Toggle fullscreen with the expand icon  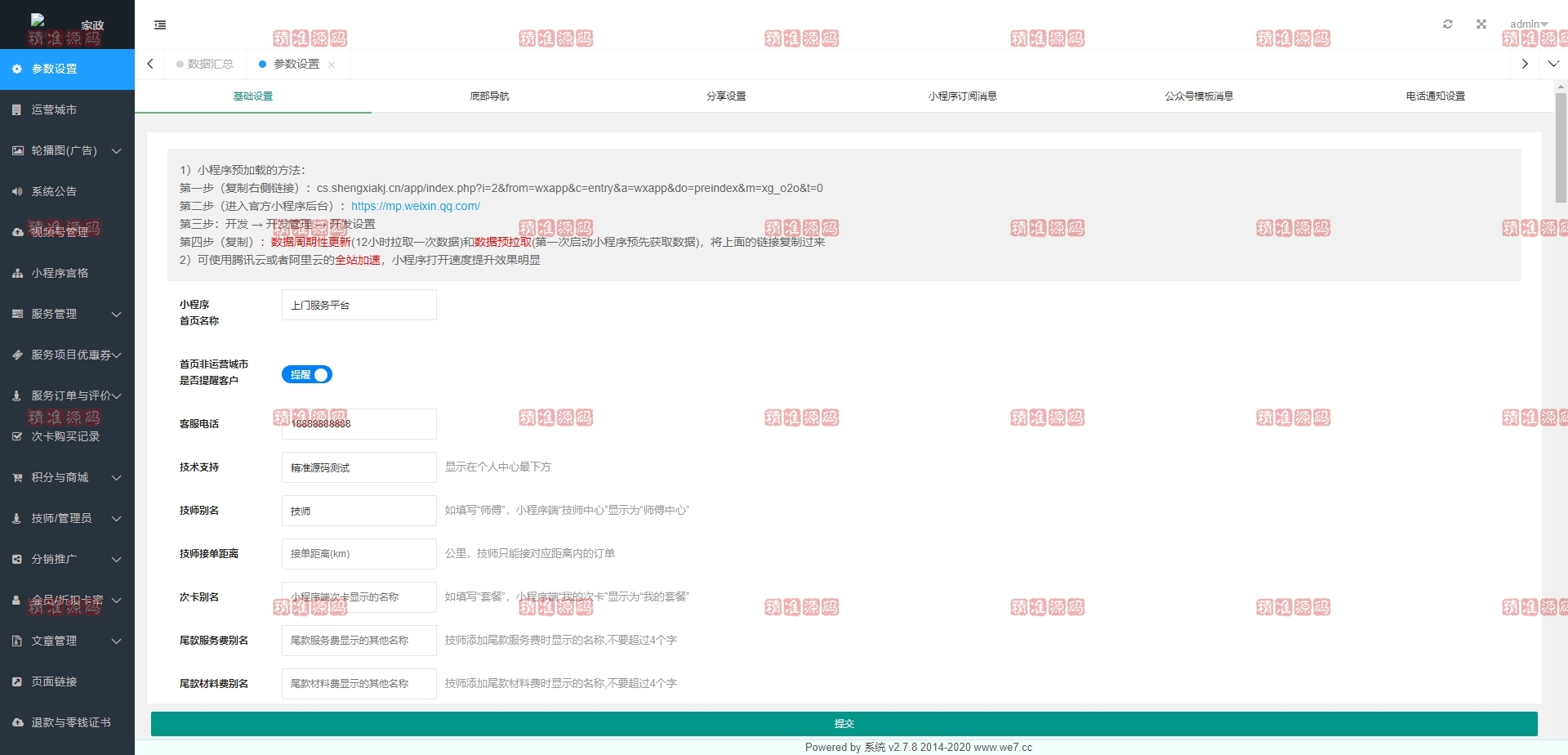click(x=1481, y=24)
